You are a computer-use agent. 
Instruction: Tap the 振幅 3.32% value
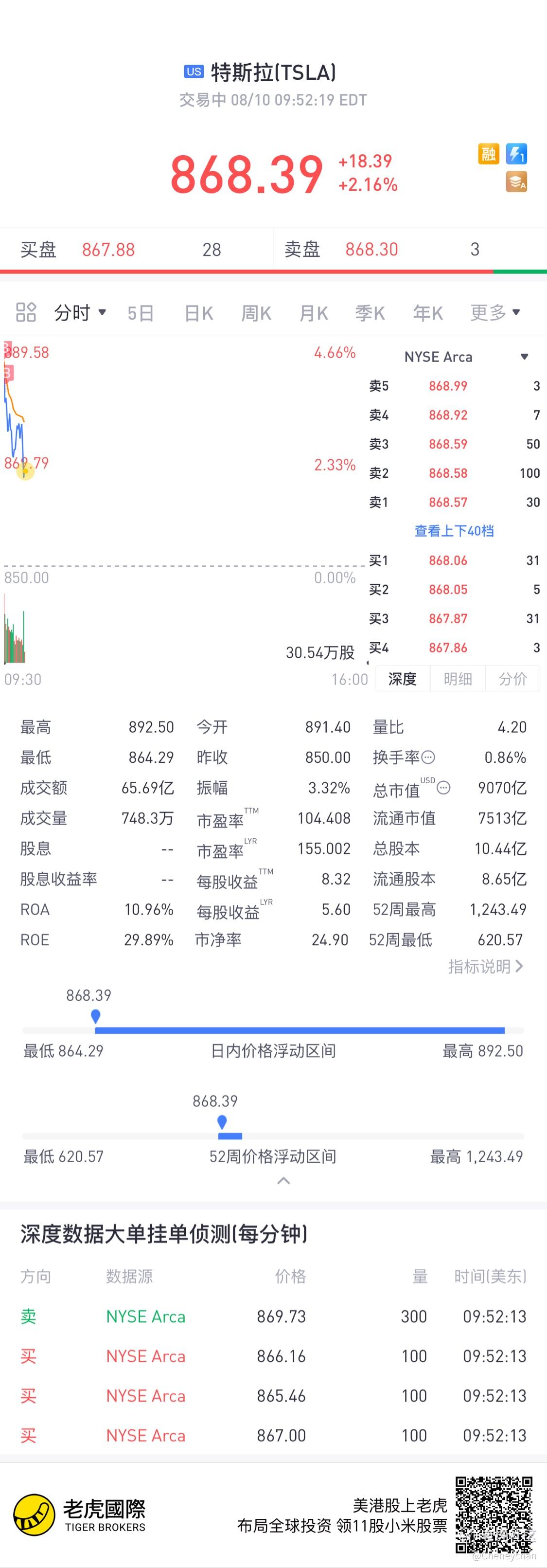(329, 788)
